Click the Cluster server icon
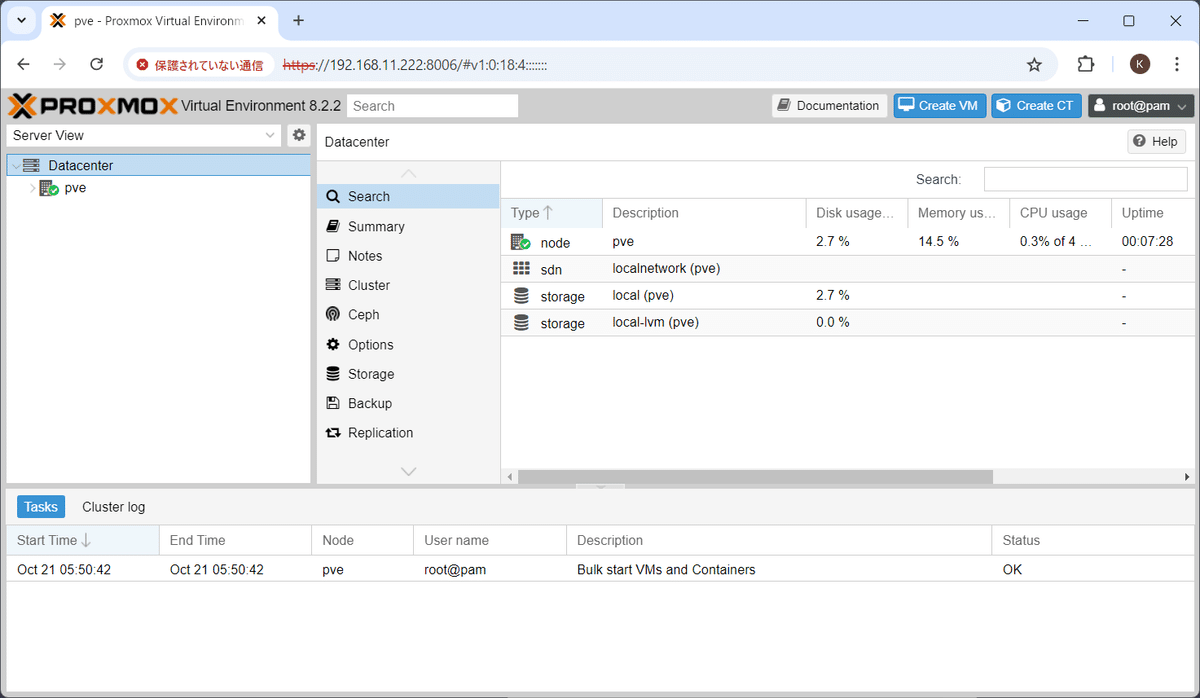Viewport: 1200px width, 698px height. (x=333, y=285)
